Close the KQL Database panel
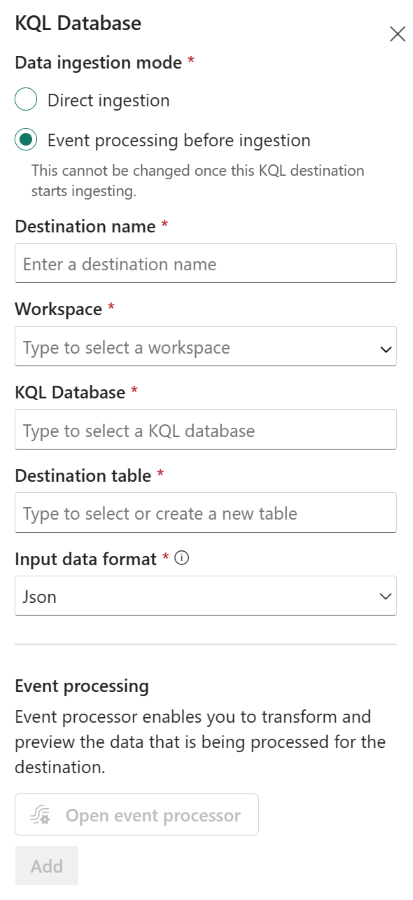This screenshot has width=413, height=900. 397,34
